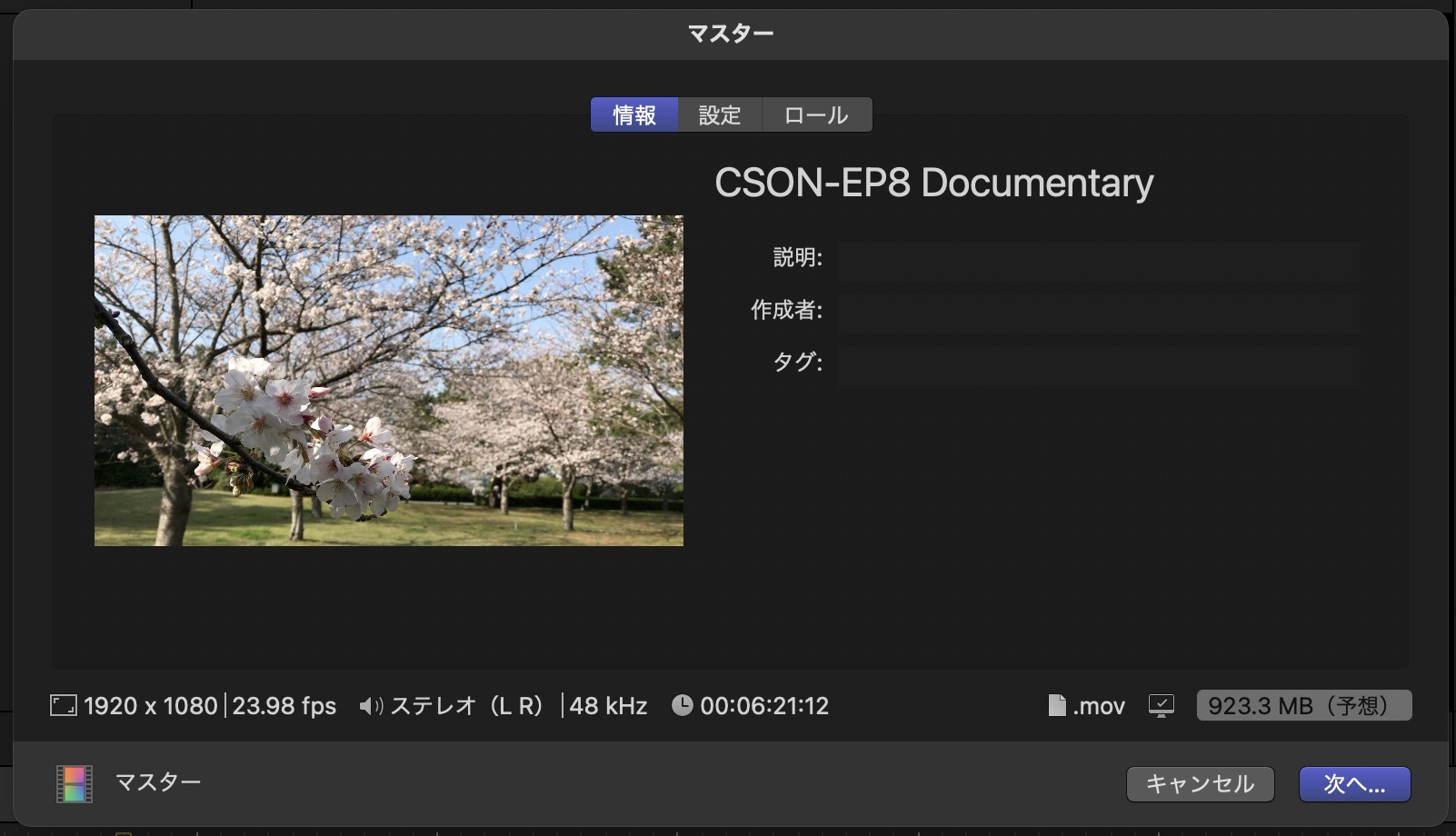Click the 923.3 MB estimated size field
Image resolution: width=1456 pixels, height=836 pixels.
pyautogui.click(x=1304, y=705)
